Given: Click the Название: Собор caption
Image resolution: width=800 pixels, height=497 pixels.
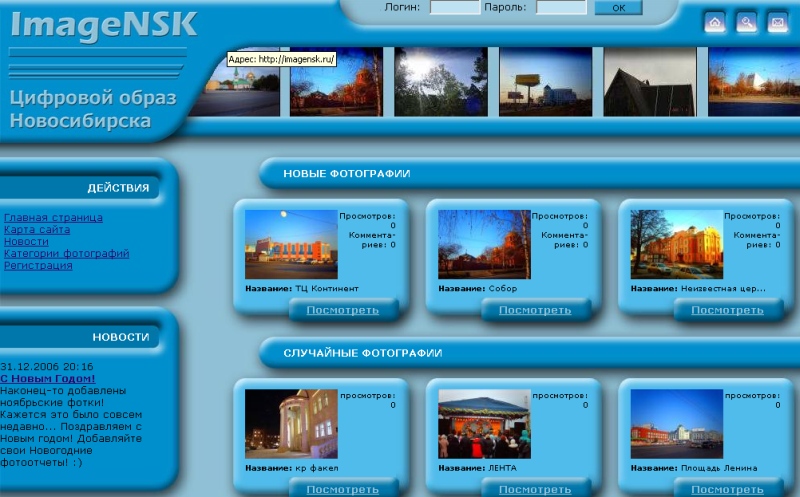Looking at the screenshot, I should (478, 288).
